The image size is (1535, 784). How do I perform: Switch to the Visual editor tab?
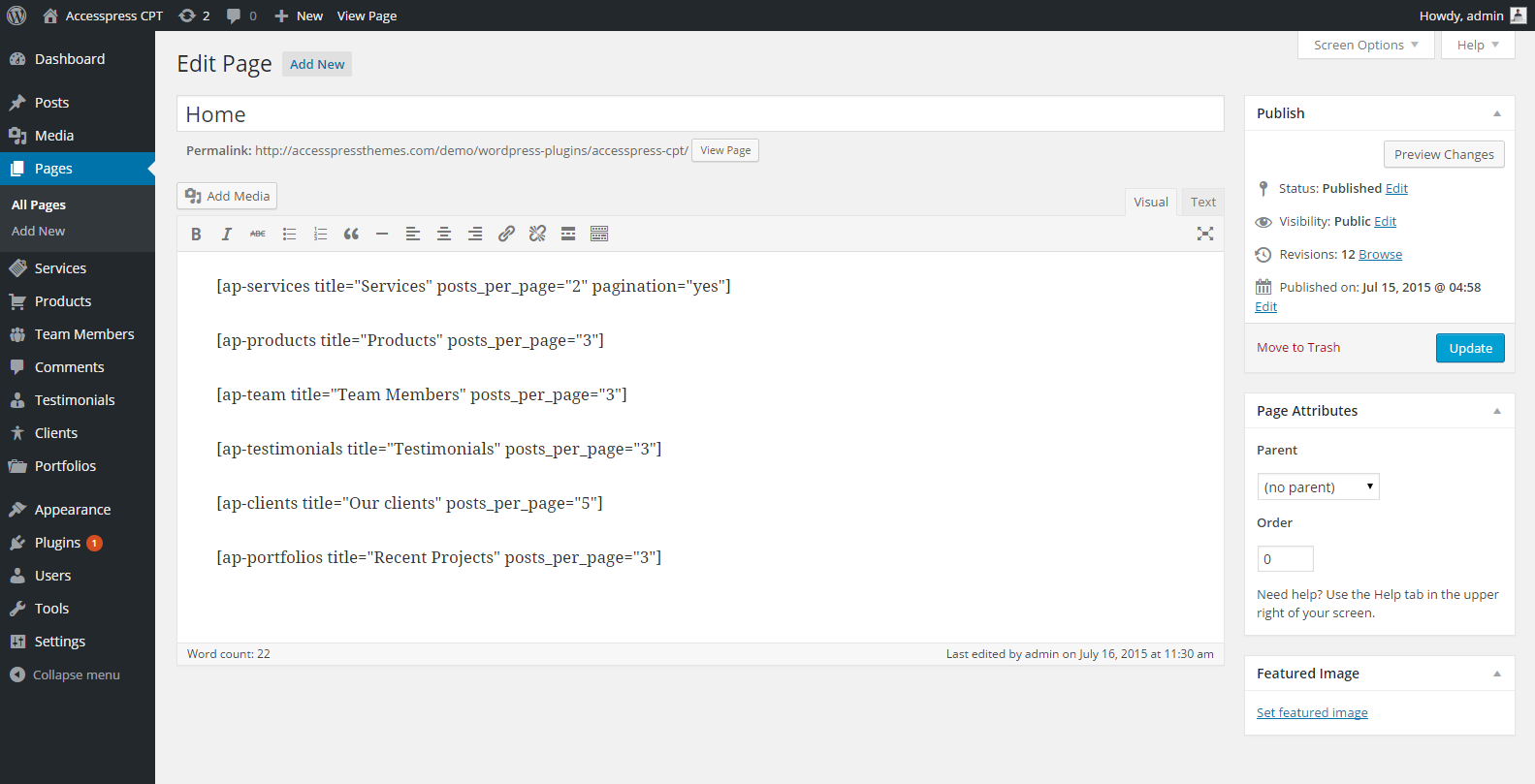point(1151,202)
